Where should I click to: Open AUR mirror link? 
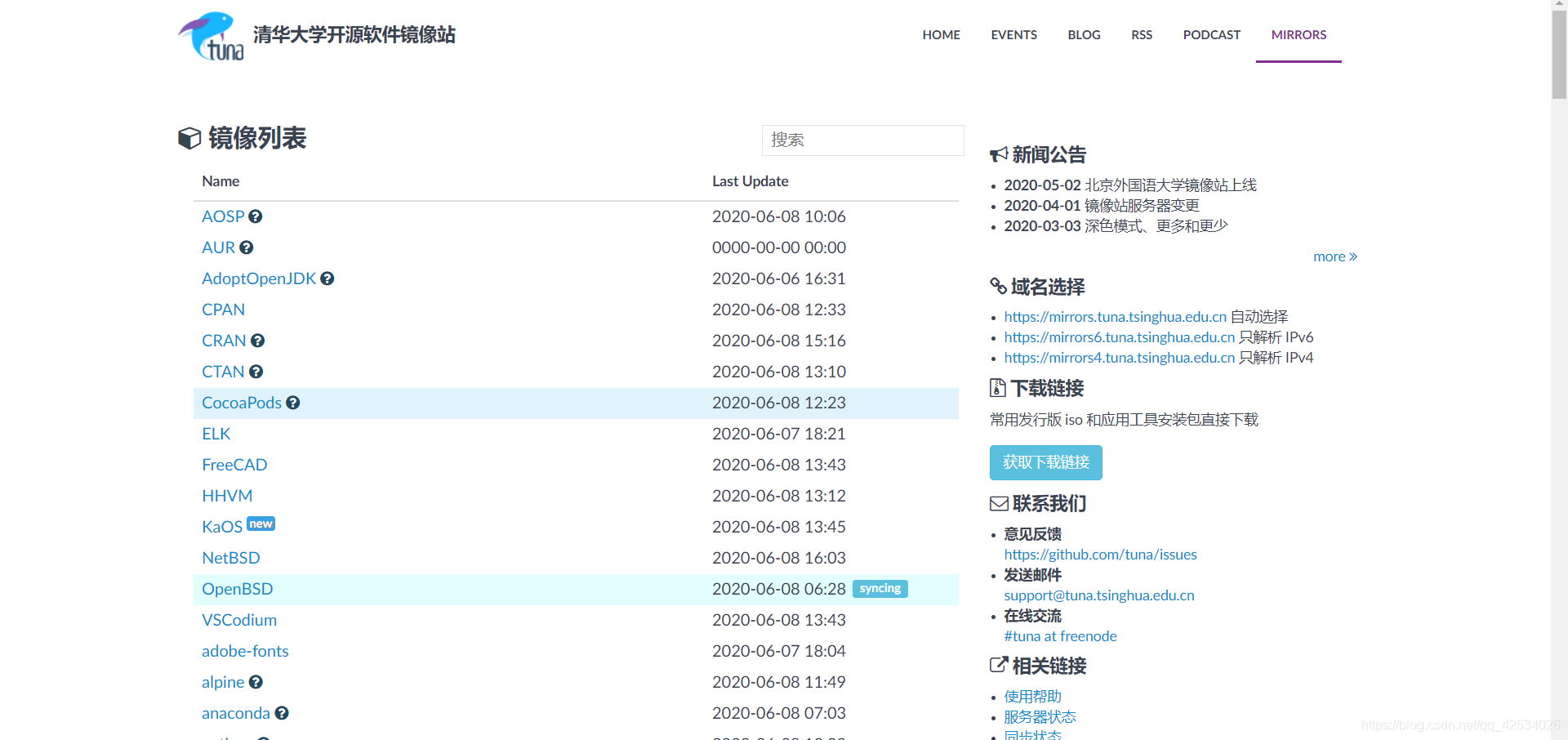pyautogui.click(x=218, y=247)
